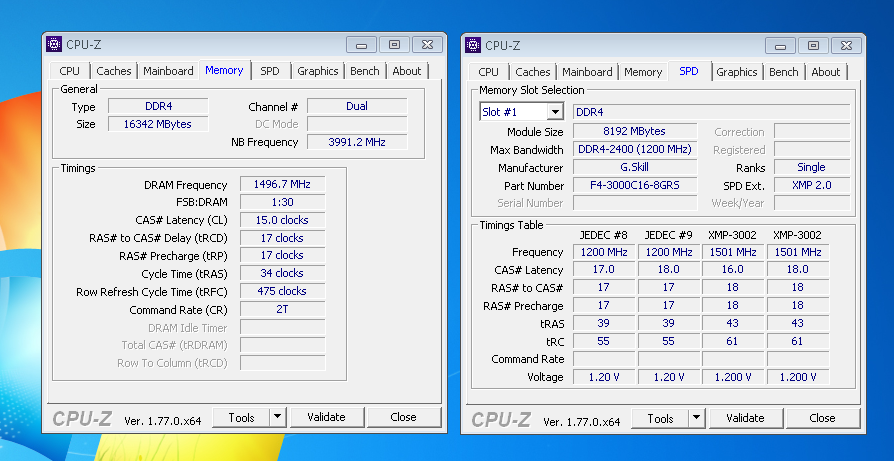The width and height of the screenshot is (894, 461).
Task: Click Part Number F4-3000C16-8GRS field
Action: pyautogui.click(x=635, y=185)
